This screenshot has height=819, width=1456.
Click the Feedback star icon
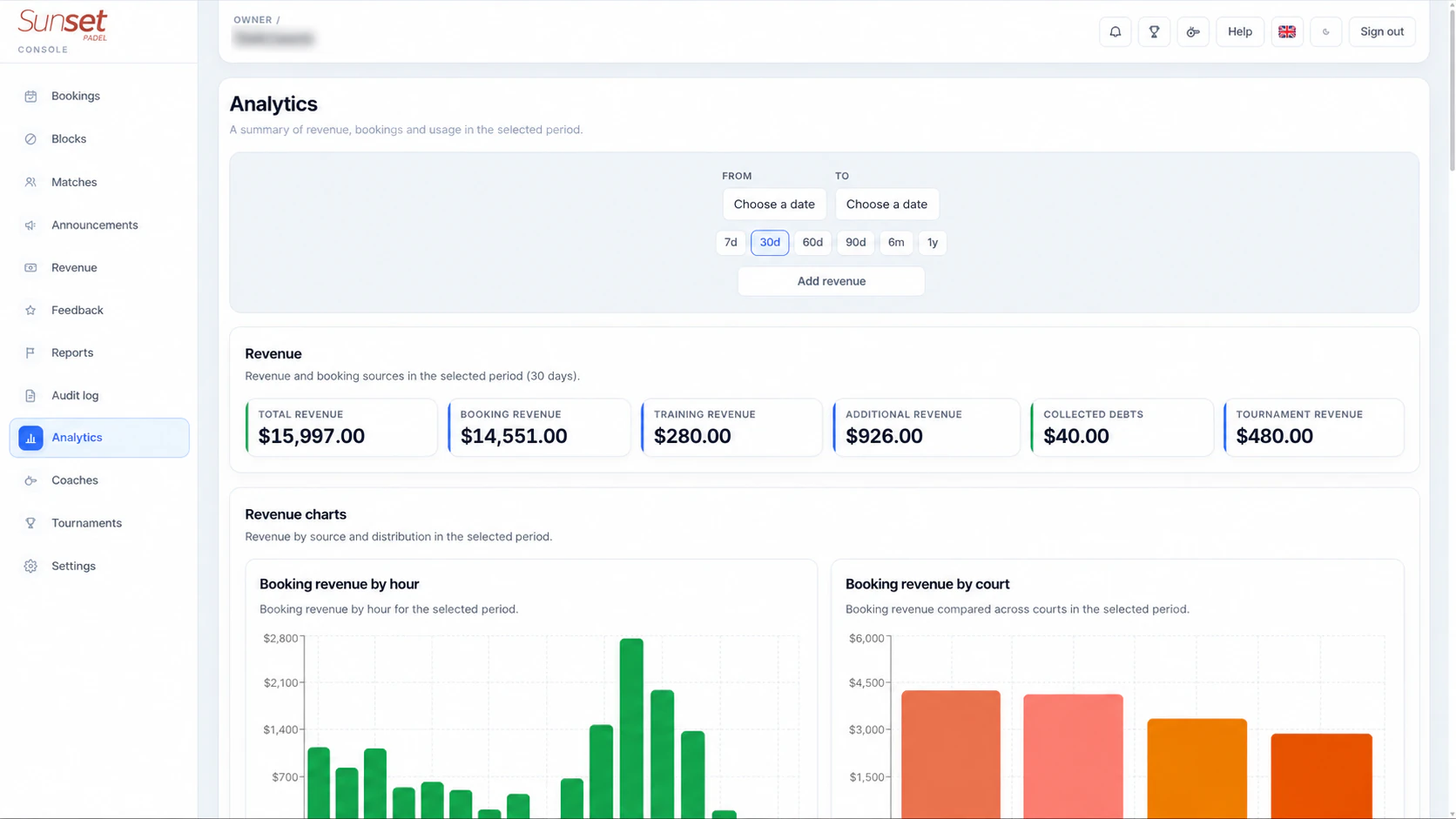tap(30, 311)
